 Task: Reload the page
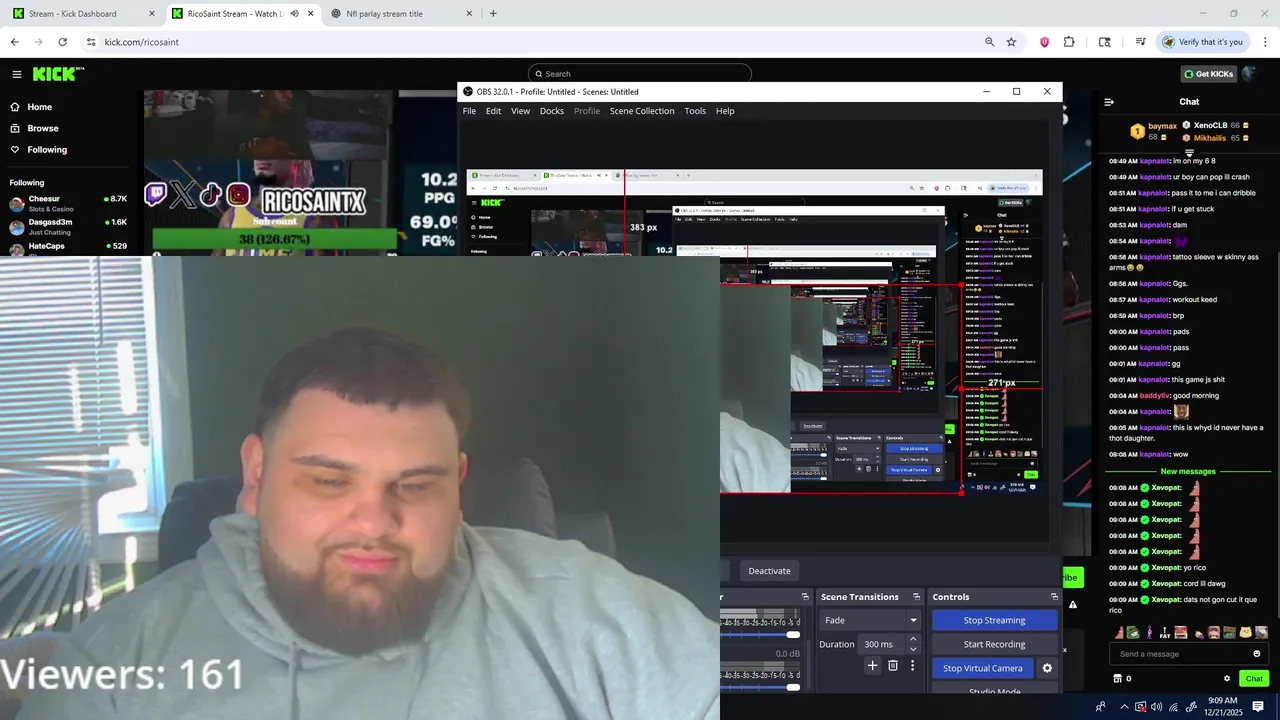coord(62,42)
